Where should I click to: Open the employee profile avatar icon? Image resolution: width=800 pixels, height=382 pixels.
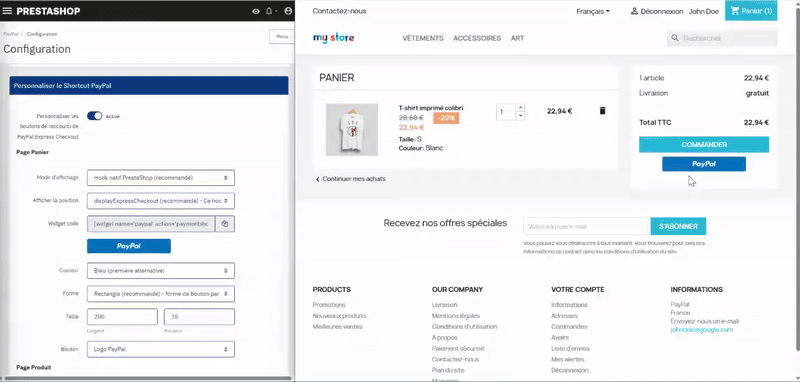click(x=288, y=11)
